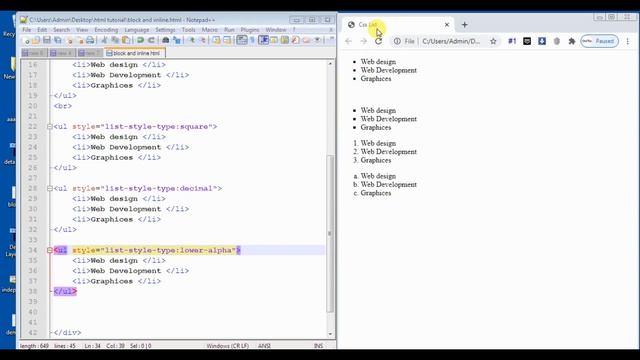
Task: Open the Edit menu
Action: 42,30
